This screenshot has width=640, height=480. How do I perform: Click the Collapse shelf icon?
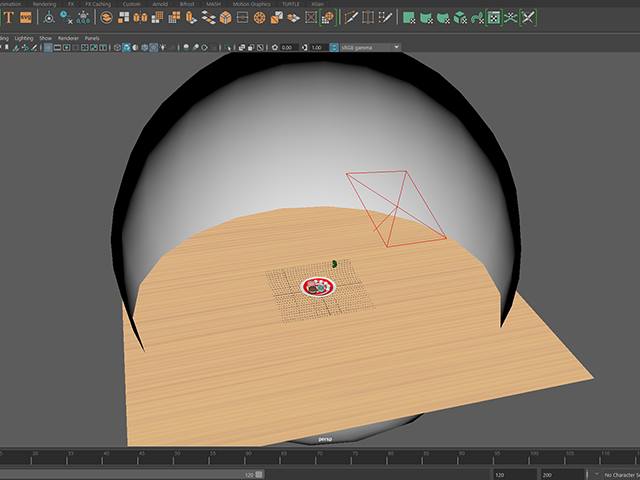242,18
